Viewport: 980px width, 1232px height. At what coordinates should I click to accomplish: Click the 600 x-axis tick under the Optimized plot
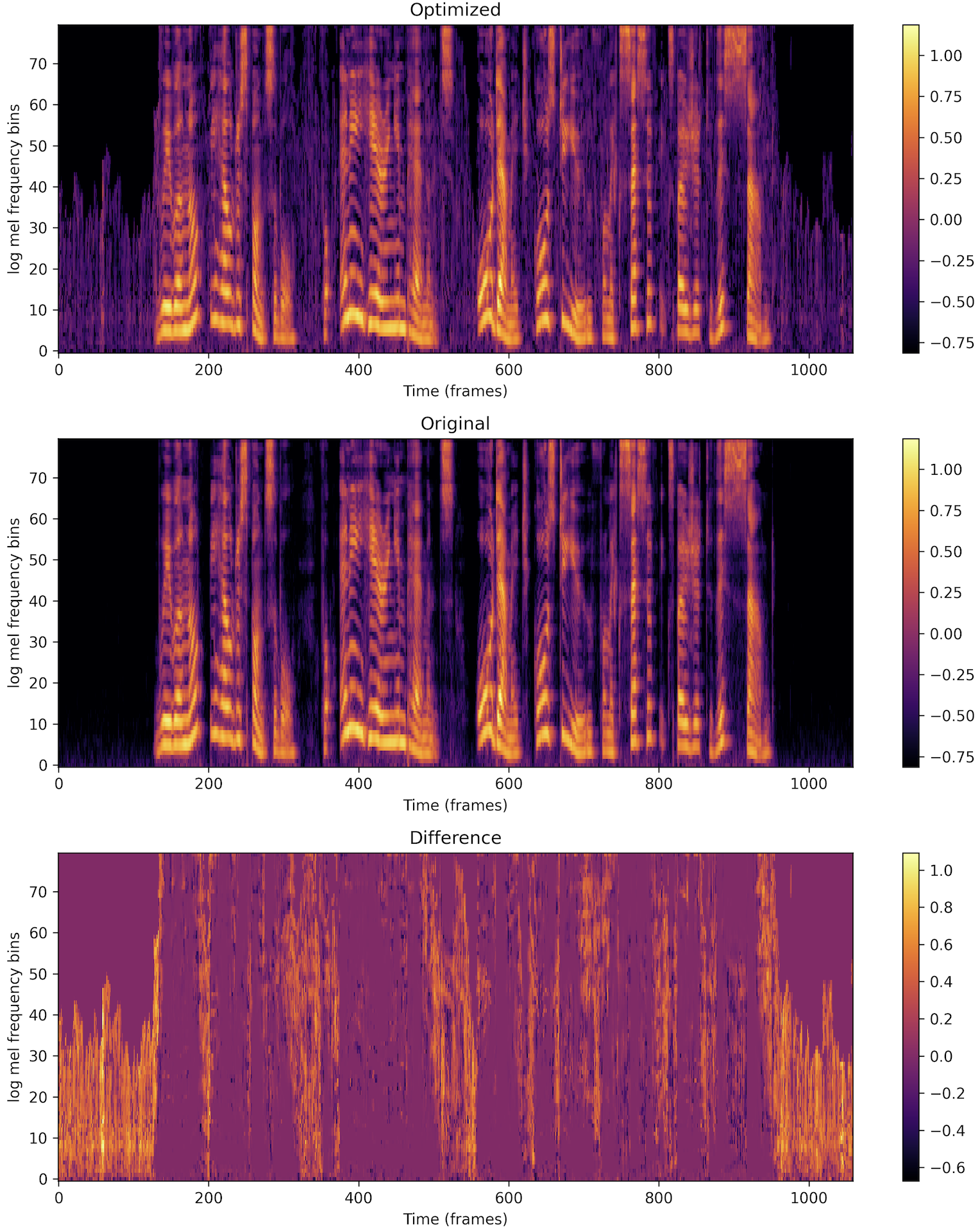[x=509, y=370]
